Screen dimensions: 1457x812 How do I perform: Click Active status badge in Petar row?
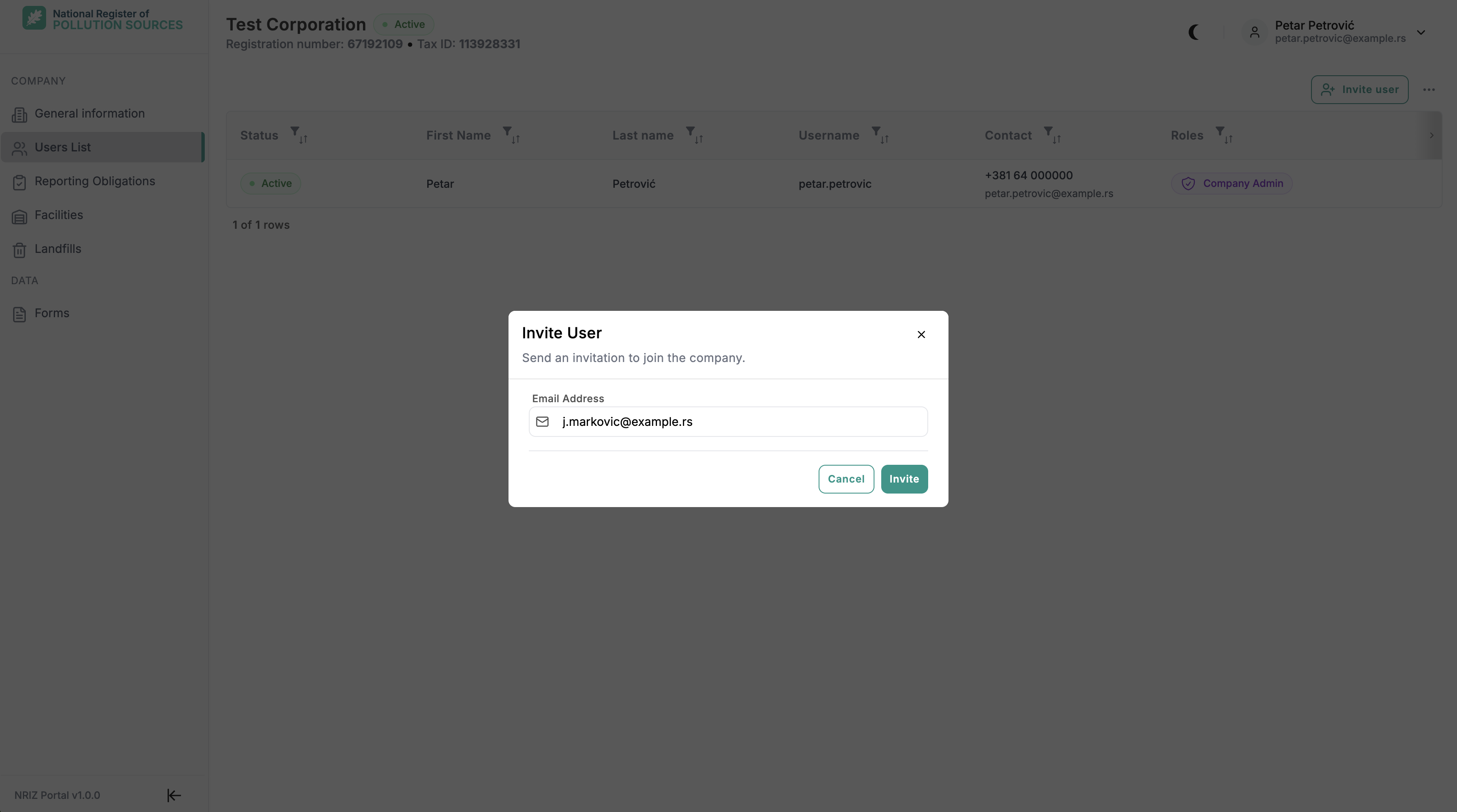click(x=270, y=184)
